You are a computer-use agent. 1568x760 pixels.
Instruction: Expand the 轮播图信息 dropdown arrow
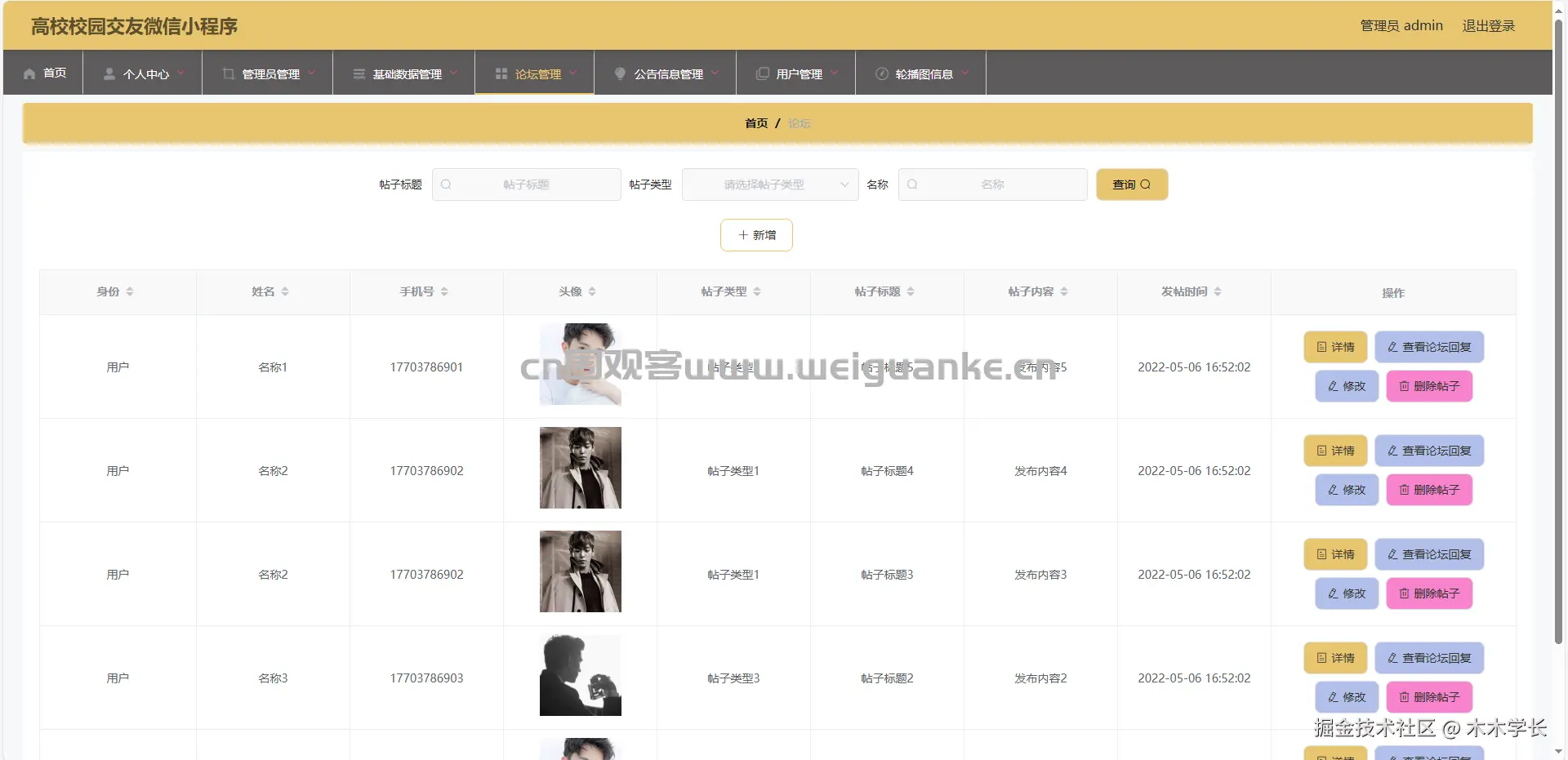(x=964, y=73)
